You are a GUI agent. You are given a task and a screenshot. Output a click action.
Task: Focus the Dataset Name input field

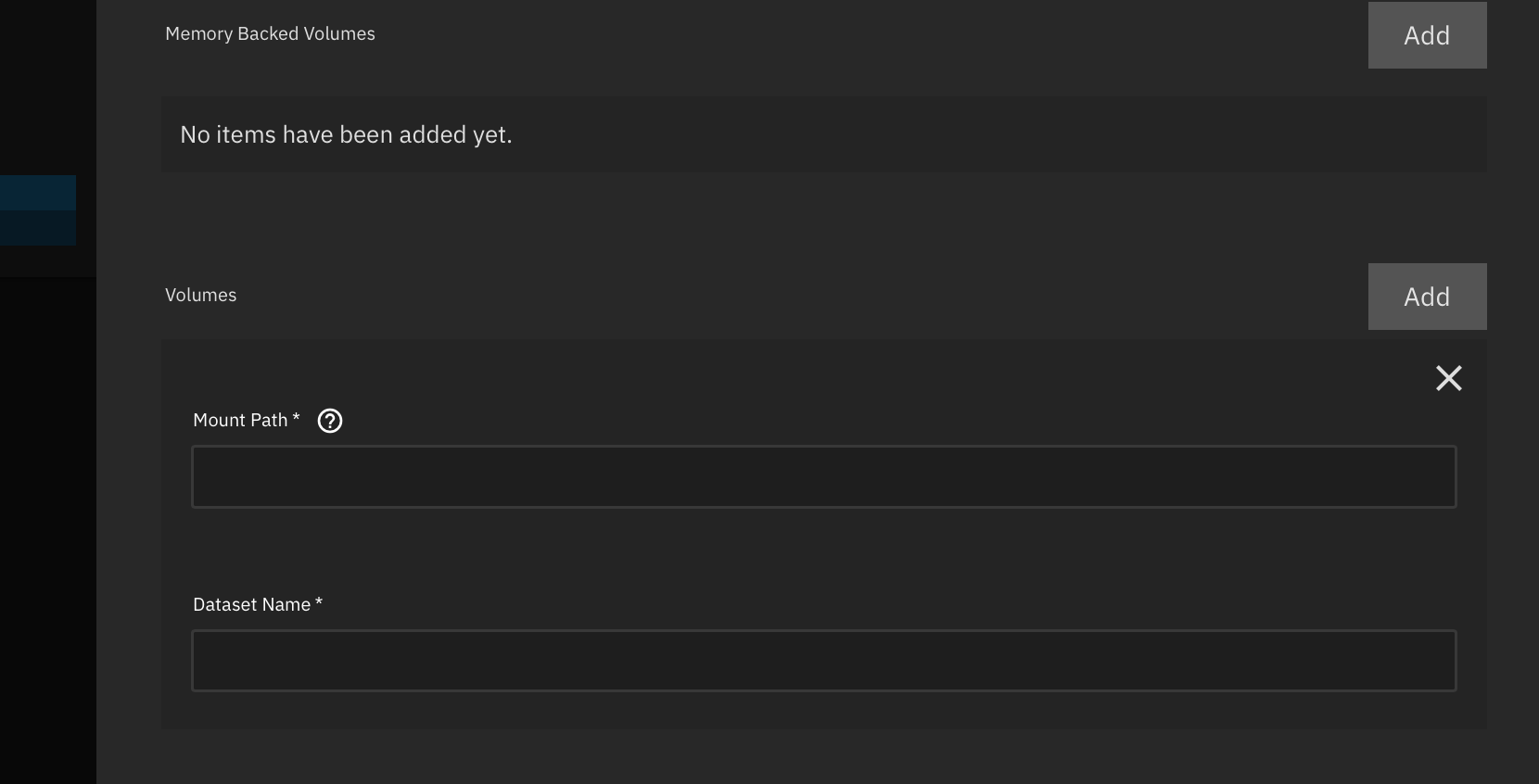coord(824,661)
